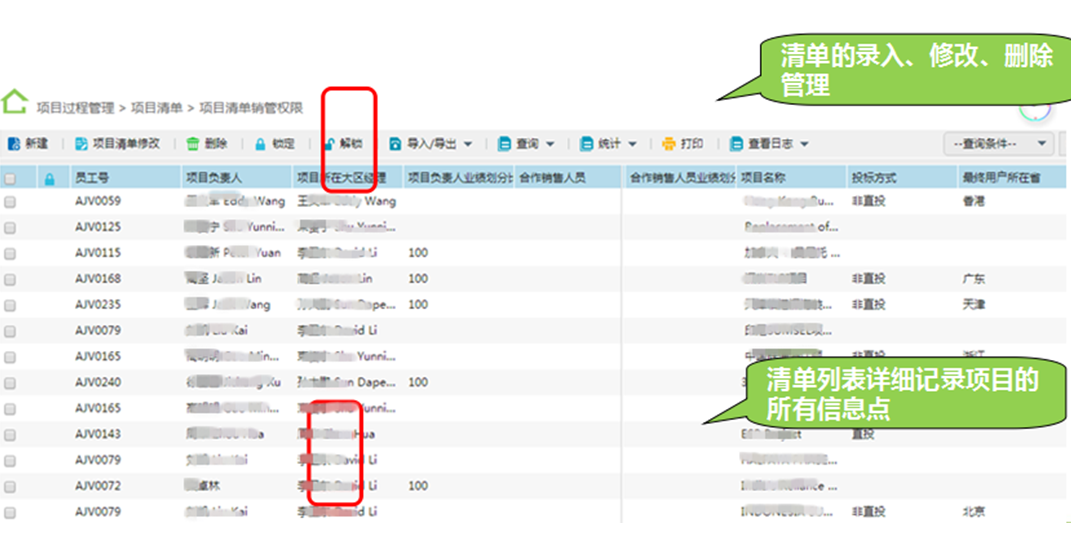Check the row checkbox for AJV0059

[10, 202]
